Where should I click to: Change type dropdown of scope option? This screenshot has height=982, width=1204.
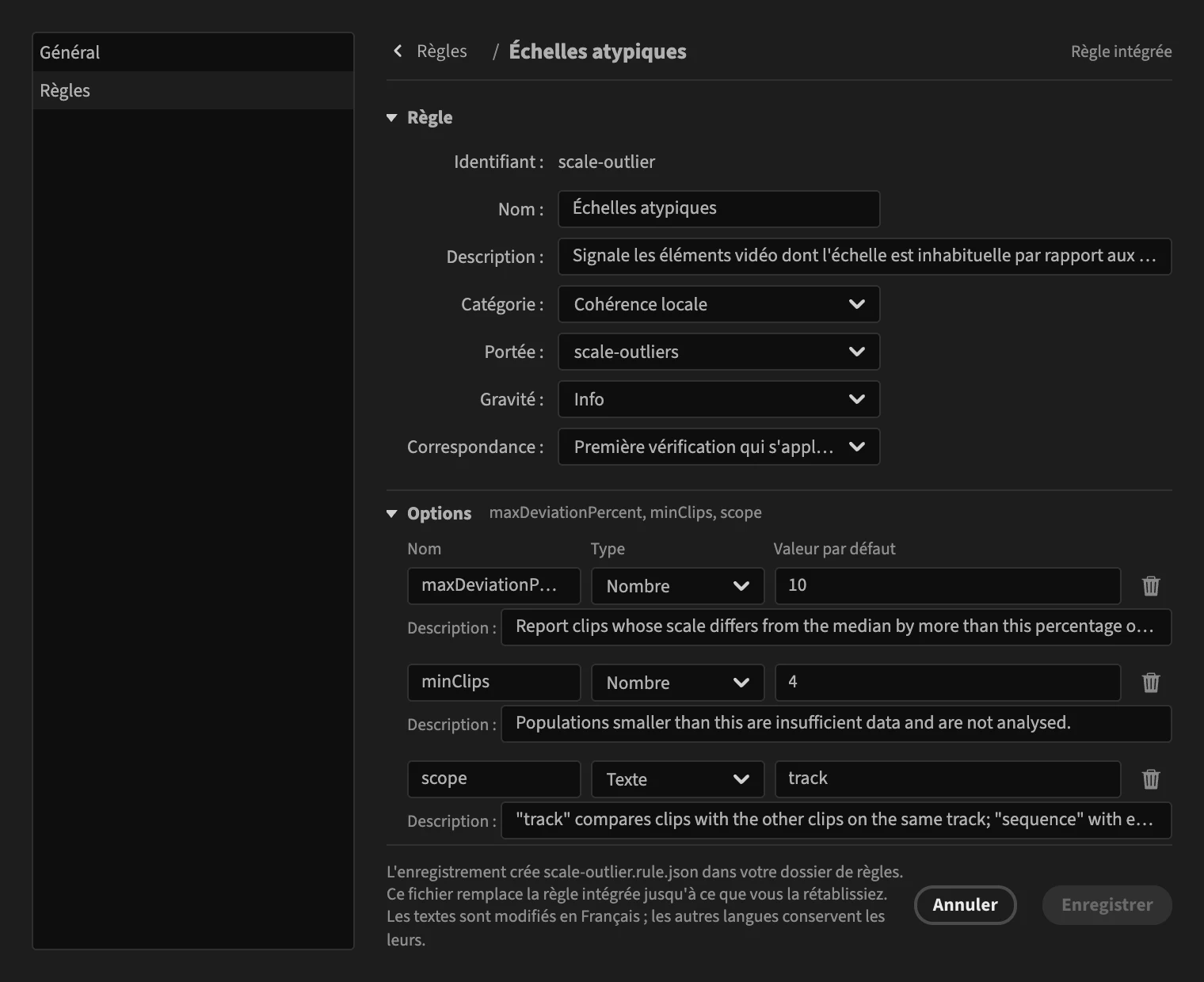coord(677,779)
